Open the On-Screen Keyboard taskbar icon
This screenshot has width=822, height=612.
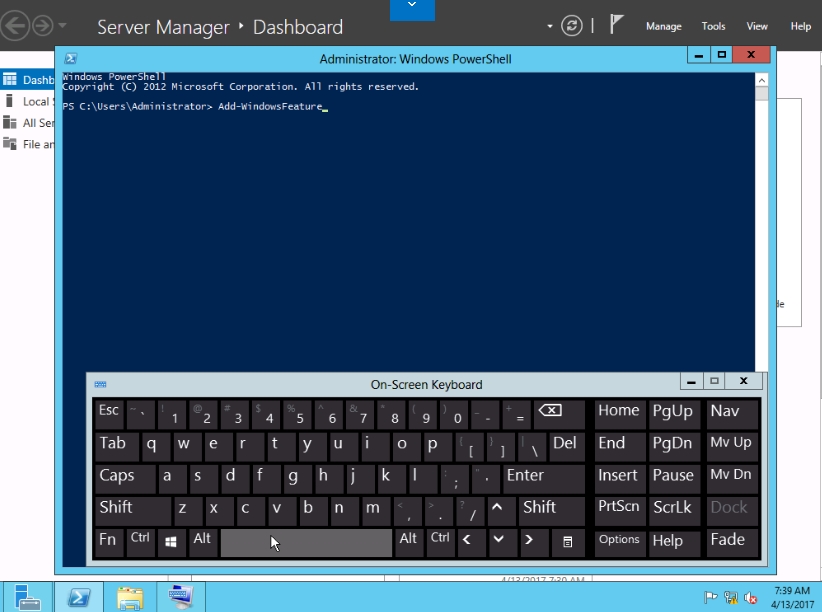(x=180, y=597)
